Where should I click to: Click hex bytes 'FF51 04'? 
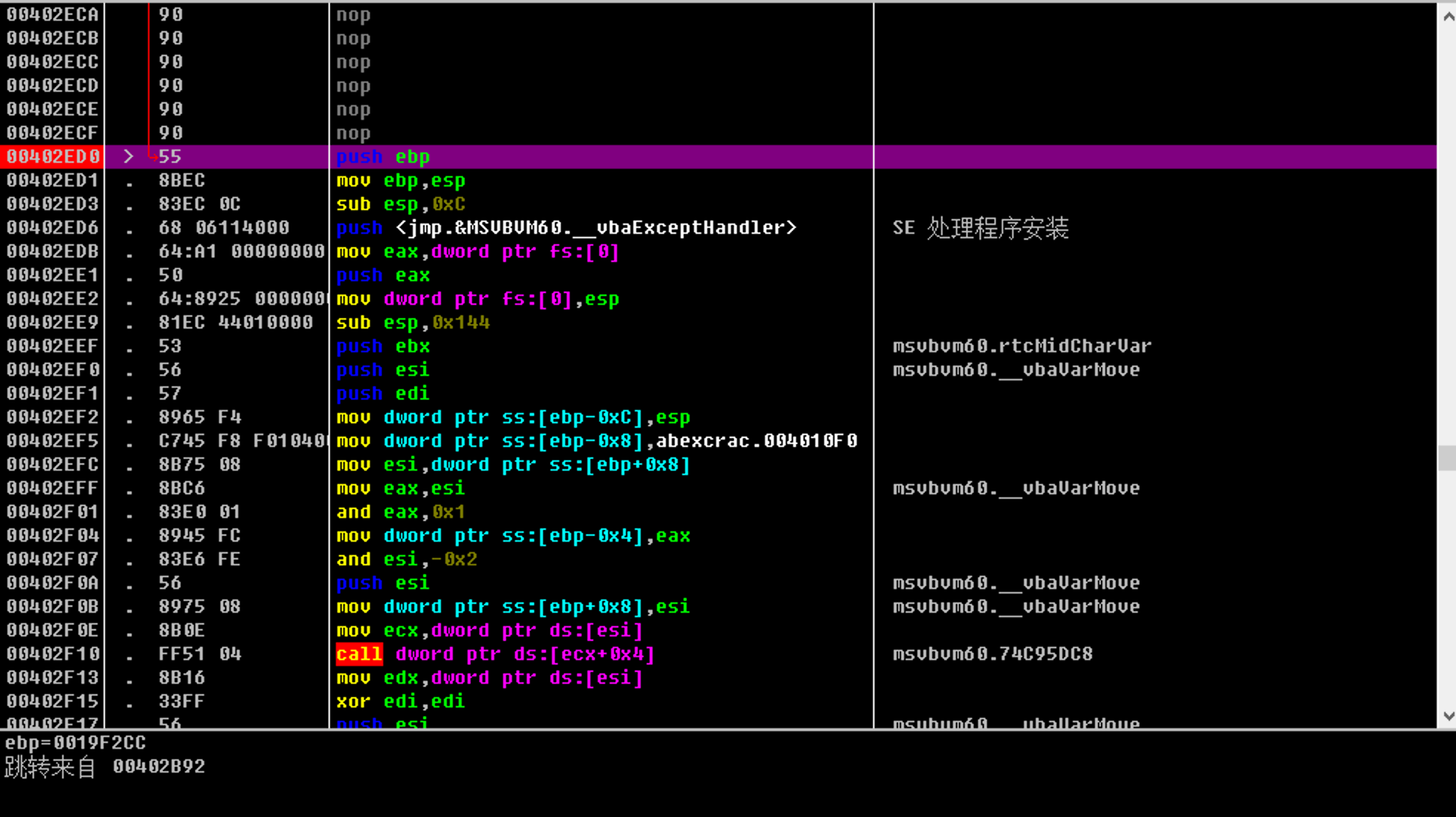[200, 654]
